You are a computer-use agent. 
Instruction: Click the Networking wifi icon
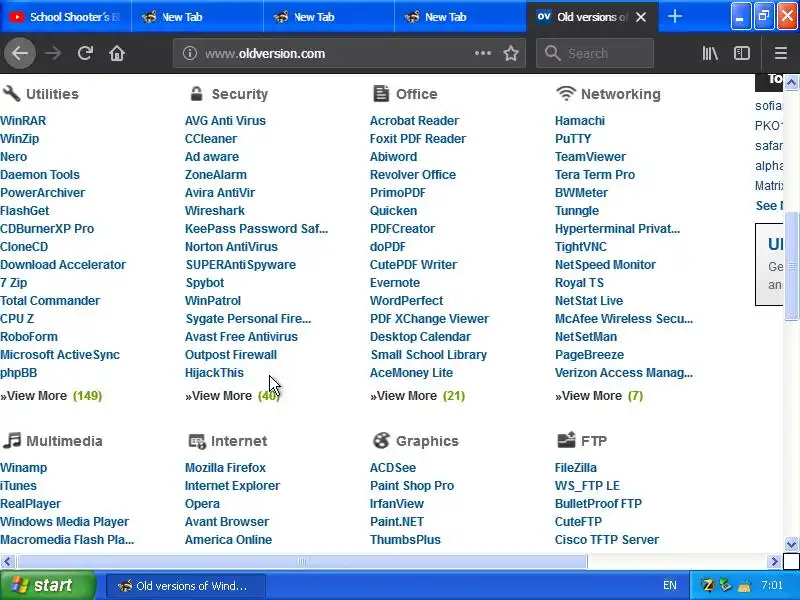point(566,93)
